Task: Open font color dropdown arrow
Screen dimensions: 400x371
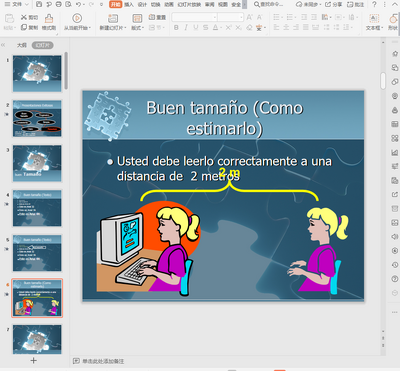Action: 221,28
